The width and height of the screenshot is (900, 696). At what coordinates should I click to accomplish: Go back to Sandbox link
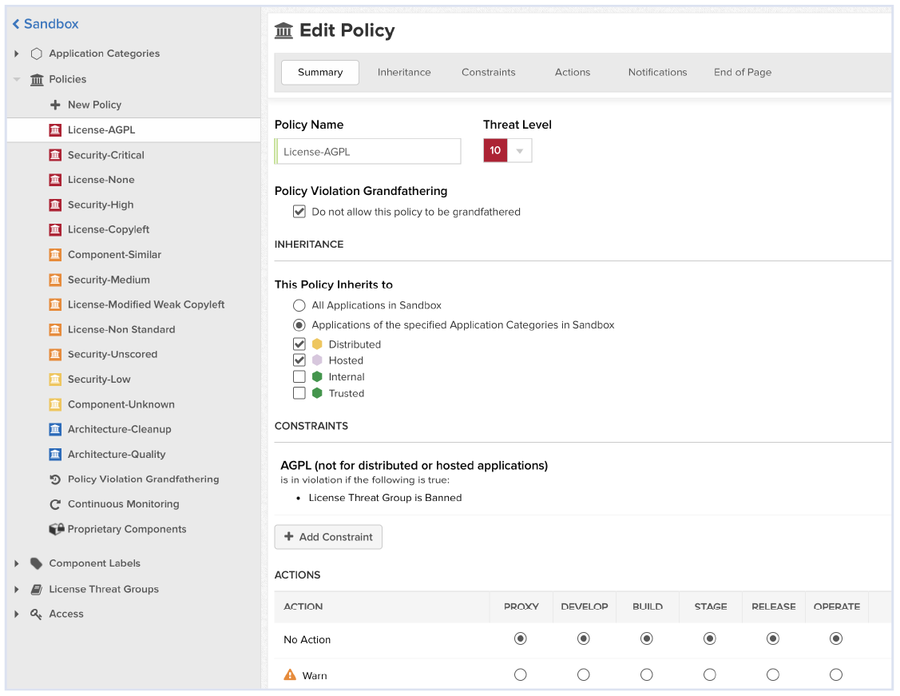pos(45,24)
